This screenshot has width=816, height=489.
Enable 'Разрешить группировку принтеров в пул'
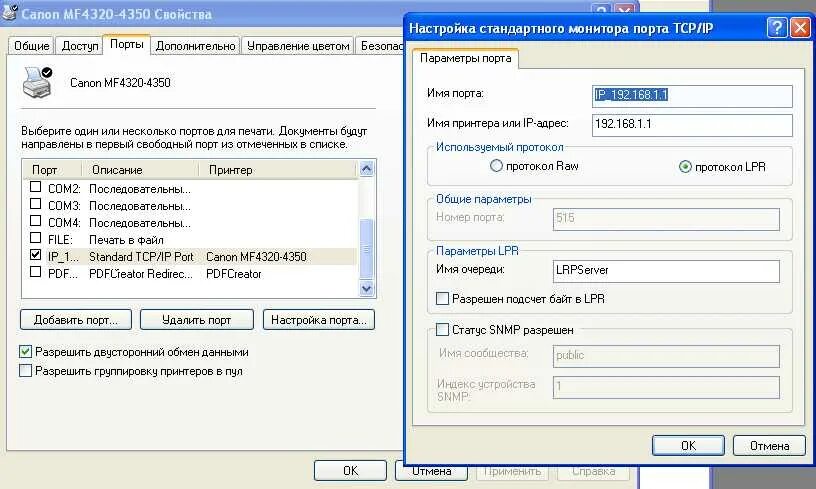pos(26,371)
